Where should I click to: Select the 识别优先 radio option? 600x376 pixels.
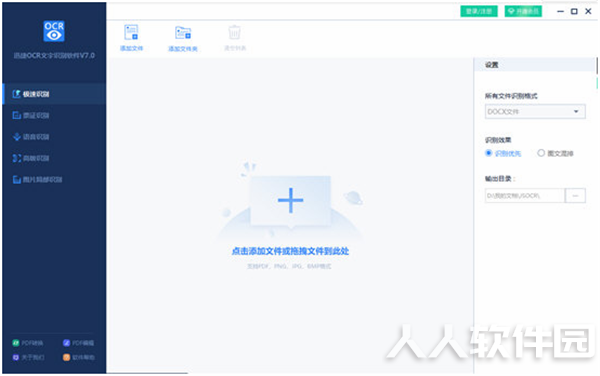point(503,153)
